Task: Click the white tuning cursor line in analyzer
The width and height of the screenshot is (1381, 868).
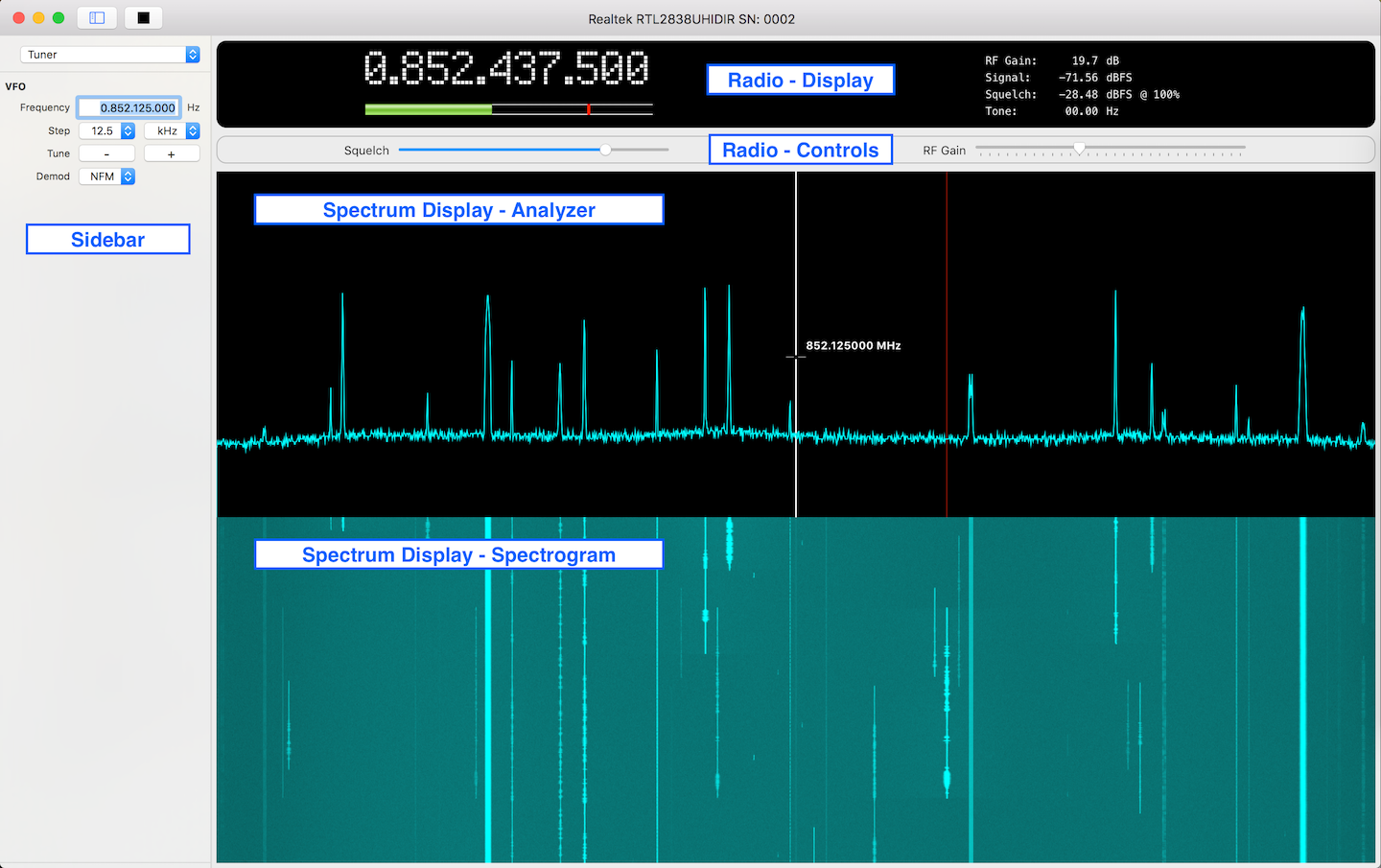Action: tap(796, 345)
